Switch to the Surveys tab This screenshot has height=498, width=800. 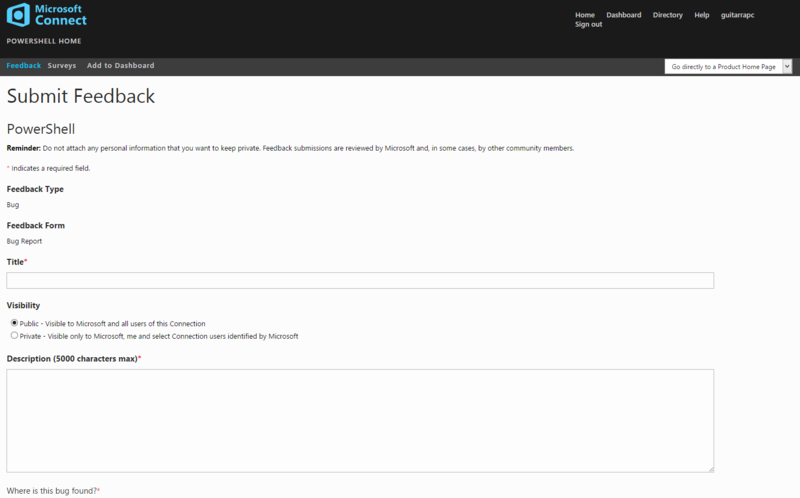62,65
